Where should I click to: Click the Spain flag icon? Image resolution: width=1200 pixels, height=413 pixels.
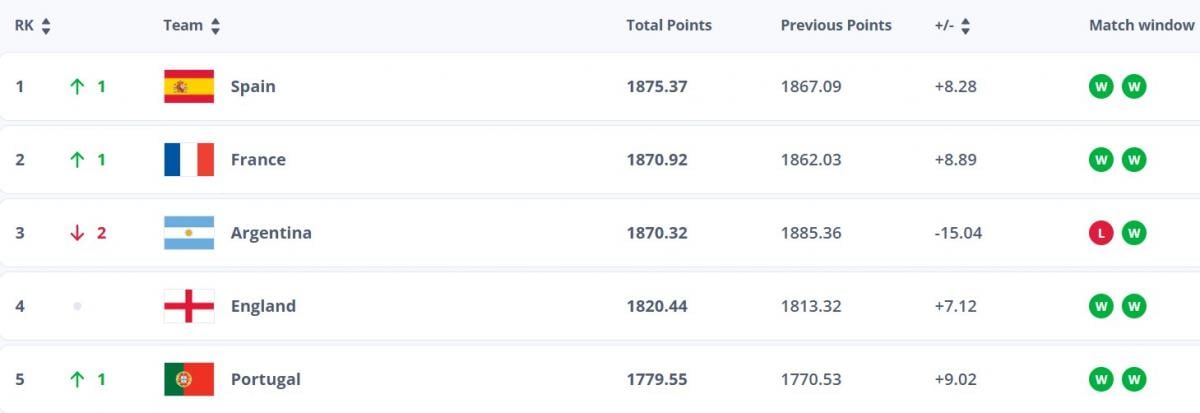(189, 87)
